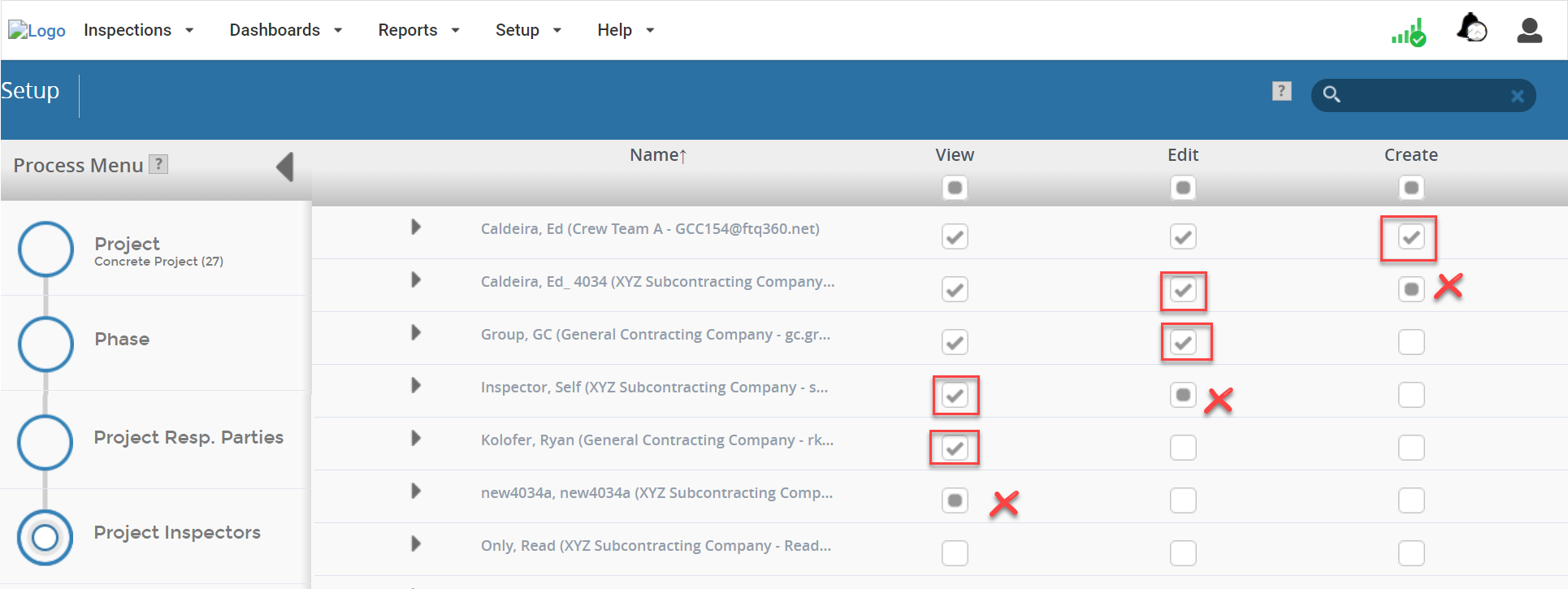This screenshot has height=589, width=1568.
Task: Click the Process Menu help icon
Action: tap(159, 164)
